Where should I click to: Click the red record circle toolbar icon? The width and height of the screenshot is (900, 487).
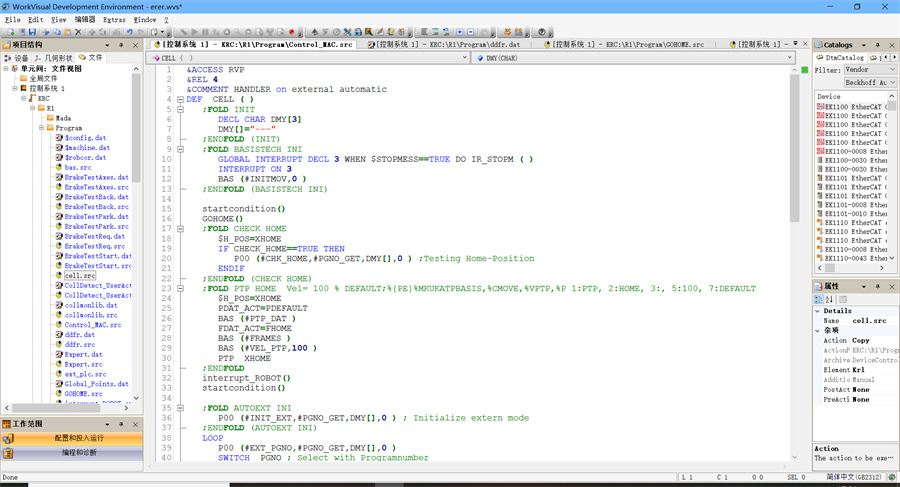tap(291, 32)
